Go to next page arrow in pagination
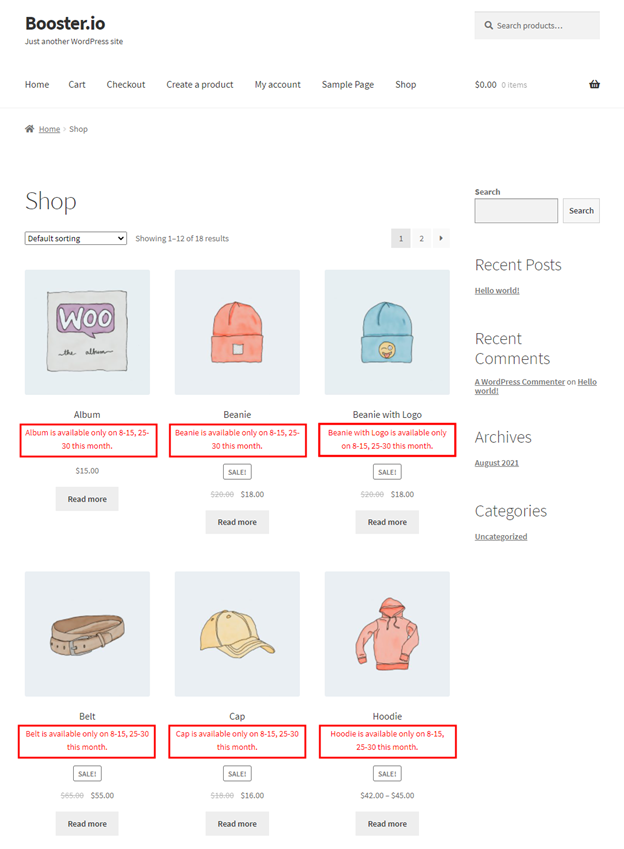Screen dimensions: 624x849 (x=441, y=238)
